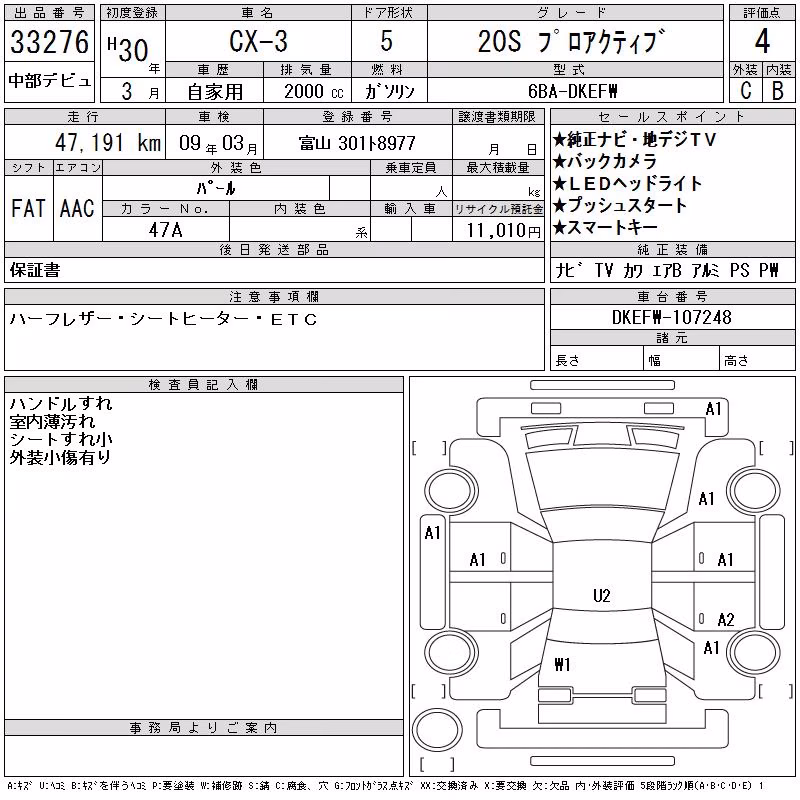This screenshot has width=800, height=800.
Task: Click the color number 47A field
Action: pyautogui.click(x=166, y=229)
